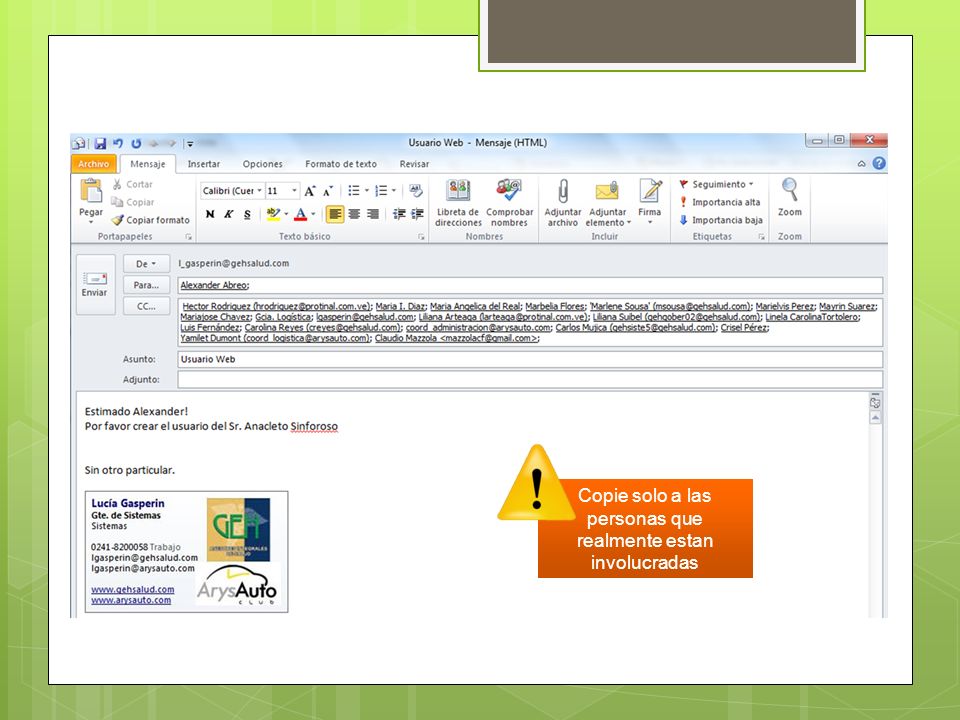Open the quick access toolbar customize arrow

click(x=190, y=144)
